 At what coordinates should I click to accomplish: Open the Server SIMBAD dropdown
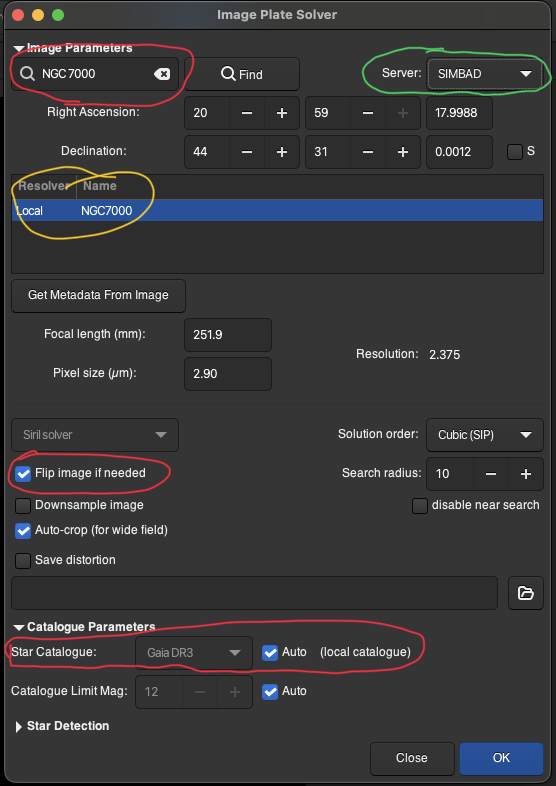pyautogui.click(x=484, y=74)
